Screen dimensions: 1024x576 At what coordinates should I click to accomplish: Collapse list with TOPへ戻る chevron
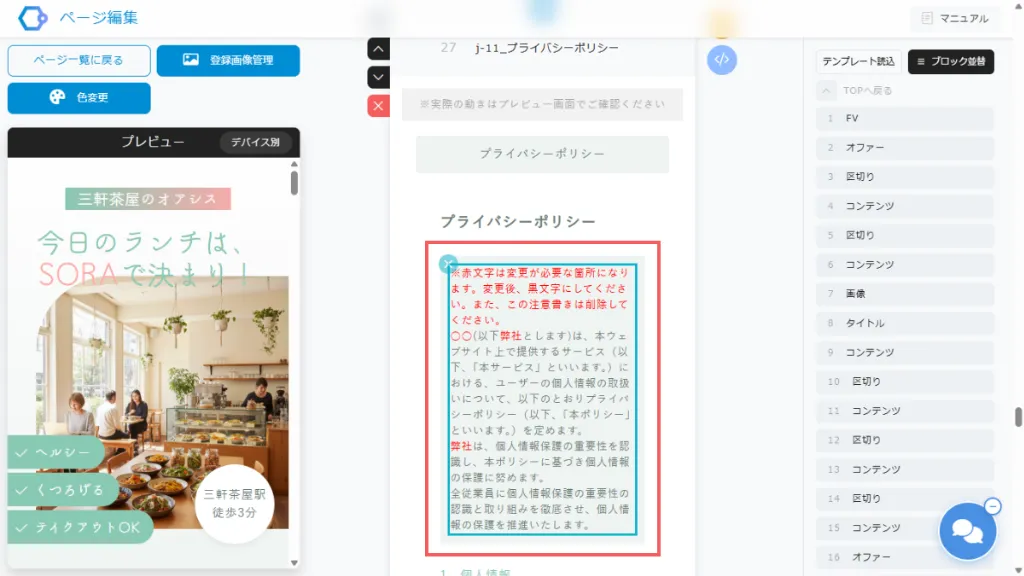826,91
